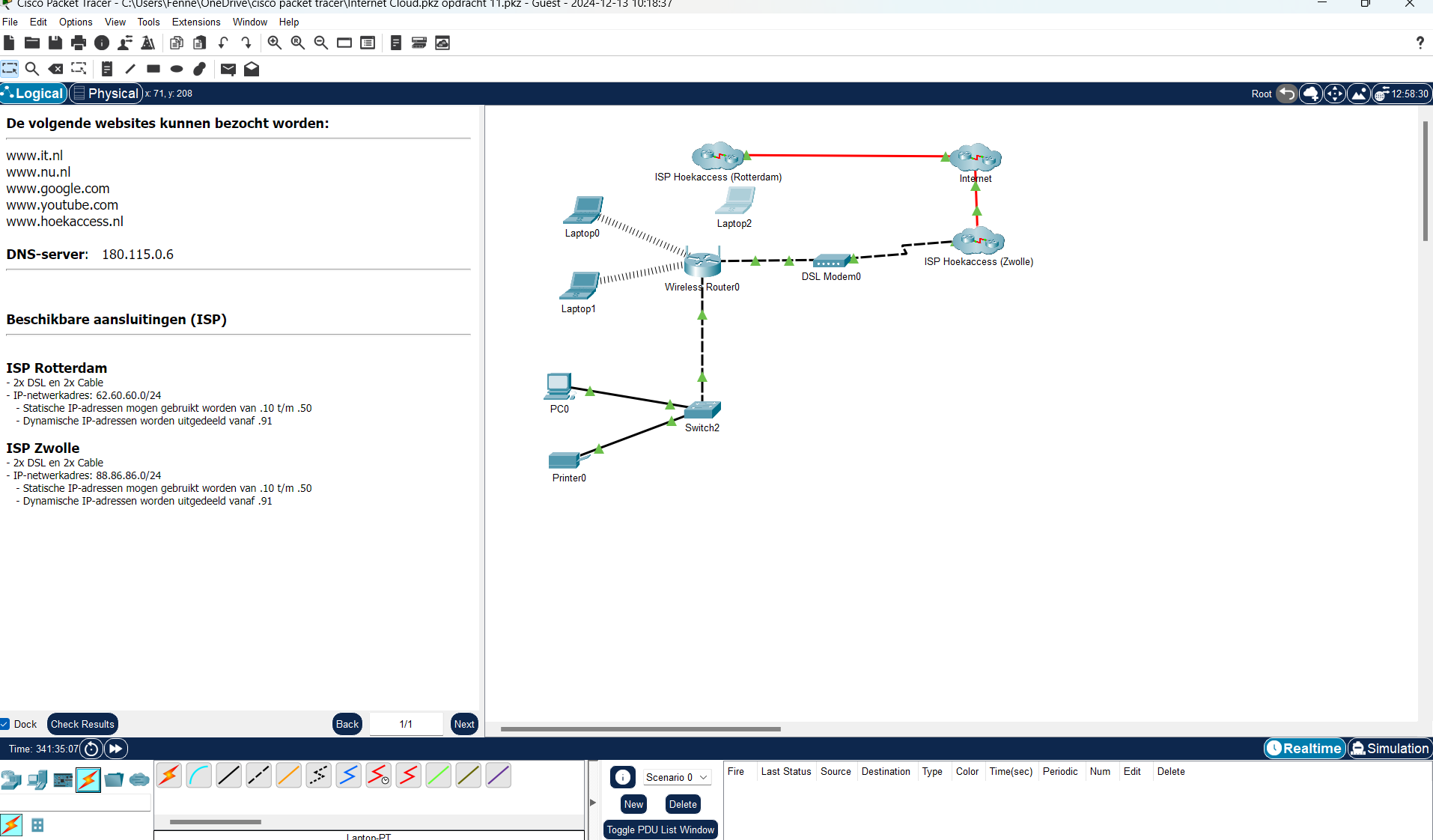Screen dimensions: 1433x840
Task: Click the Zoom In magnifier icon
Action: (275, 43)
